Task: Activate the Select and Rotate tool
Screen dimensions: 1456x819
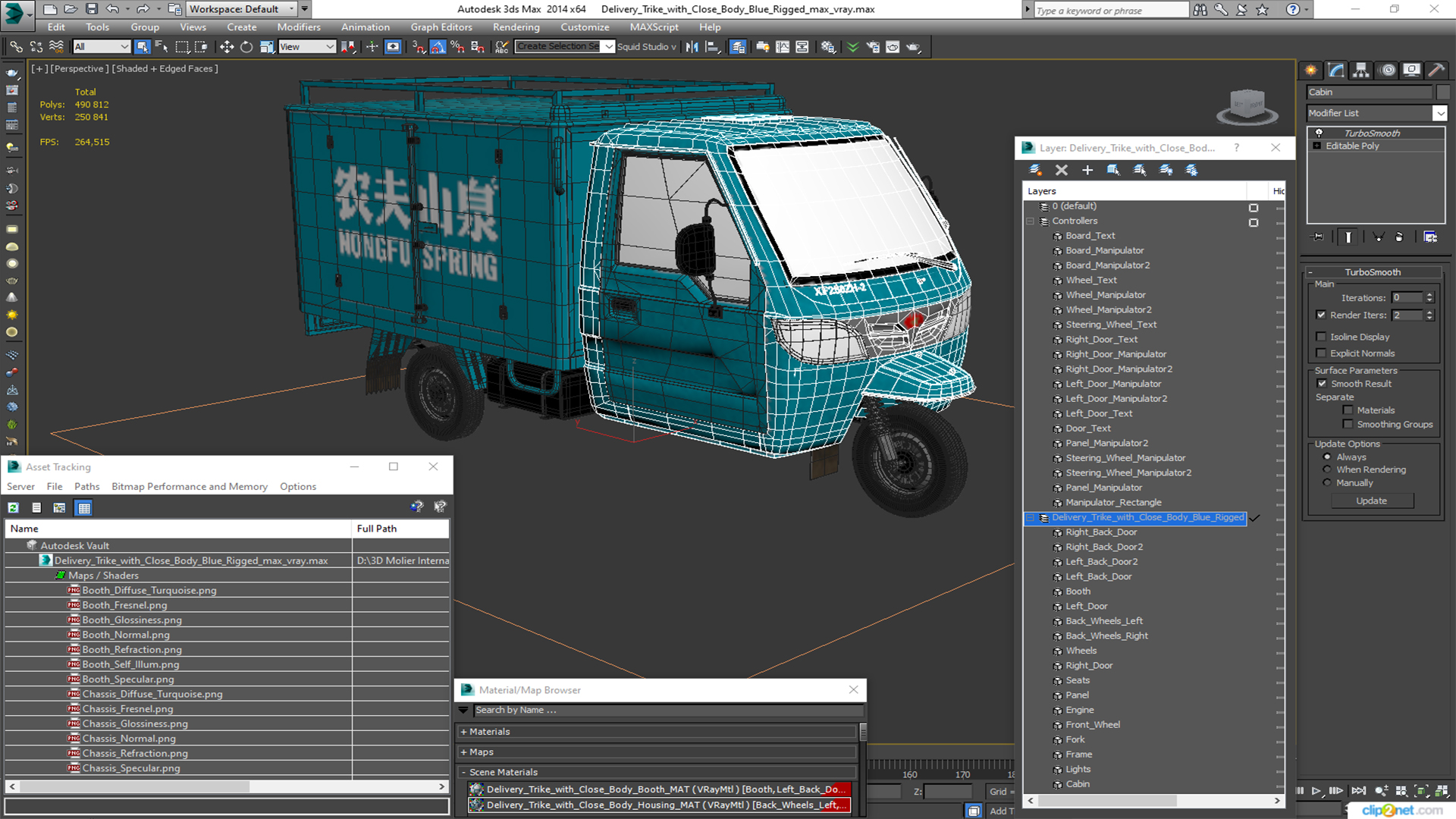Action: coord(246,47)
